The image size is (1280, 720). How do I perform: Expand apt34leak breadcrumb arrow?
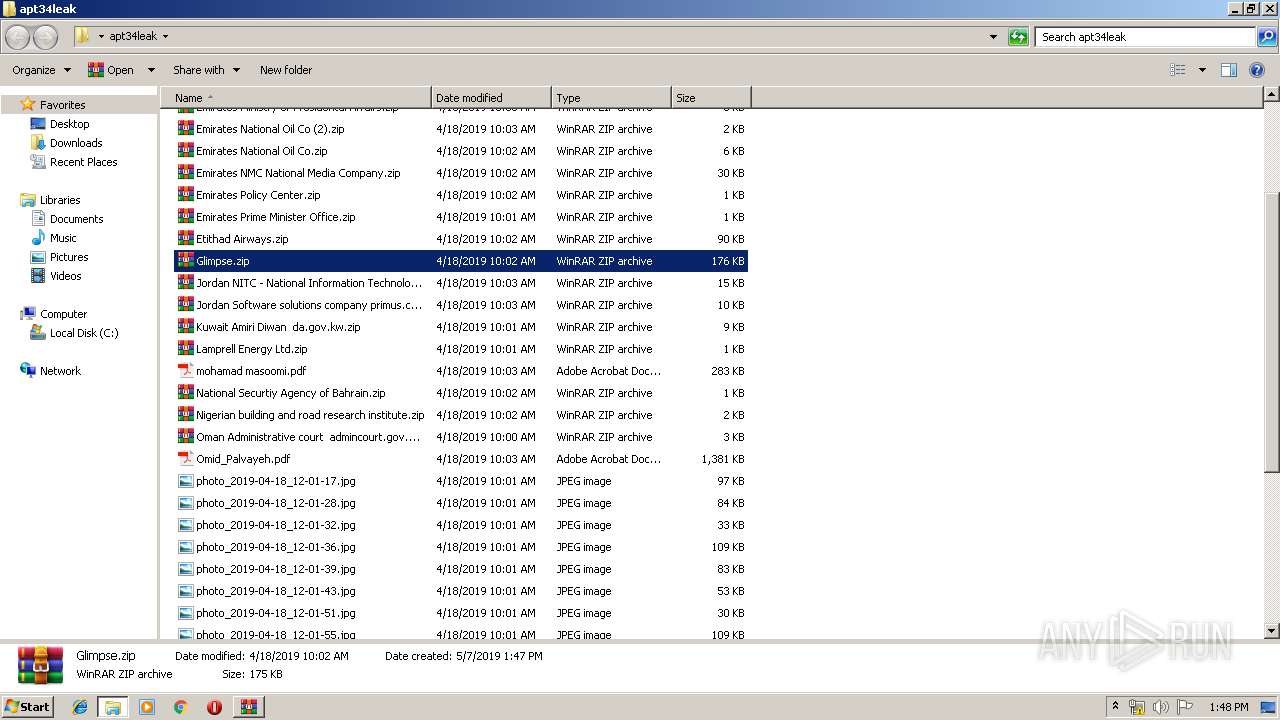[x=165, y=36]
